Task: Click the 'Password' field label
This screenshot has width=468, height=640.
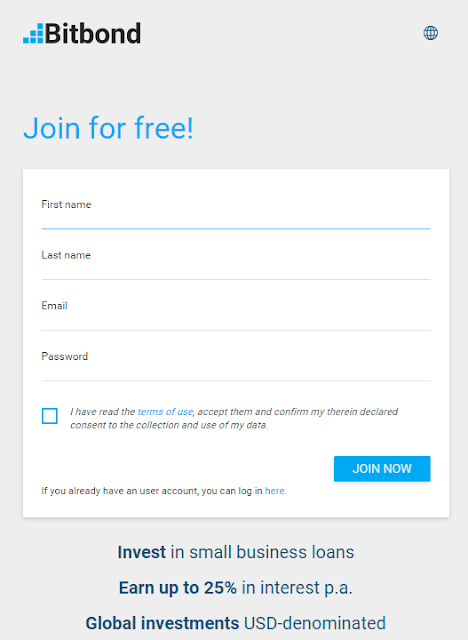Action: (64, 356)
